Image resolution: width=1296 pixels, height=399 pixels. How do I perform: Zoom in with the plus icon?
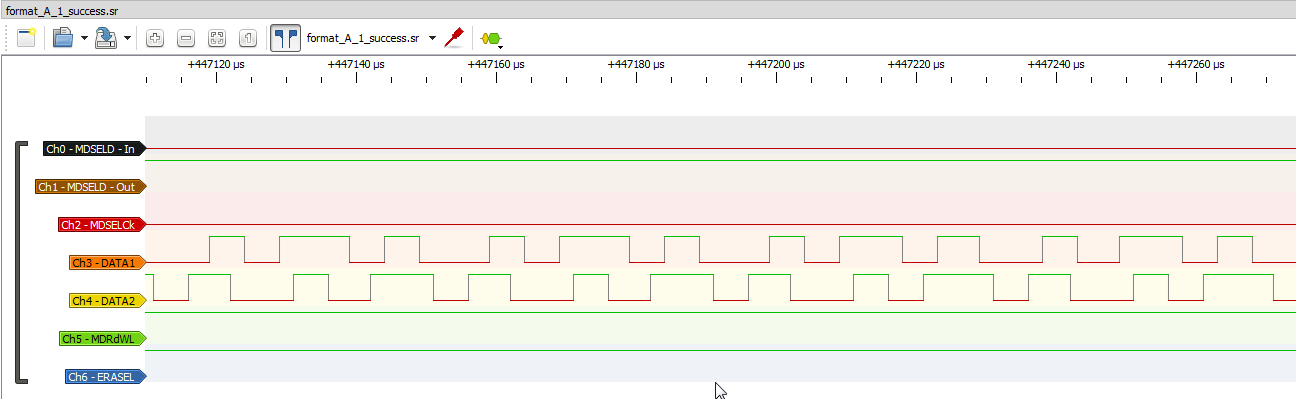point(155,38)
